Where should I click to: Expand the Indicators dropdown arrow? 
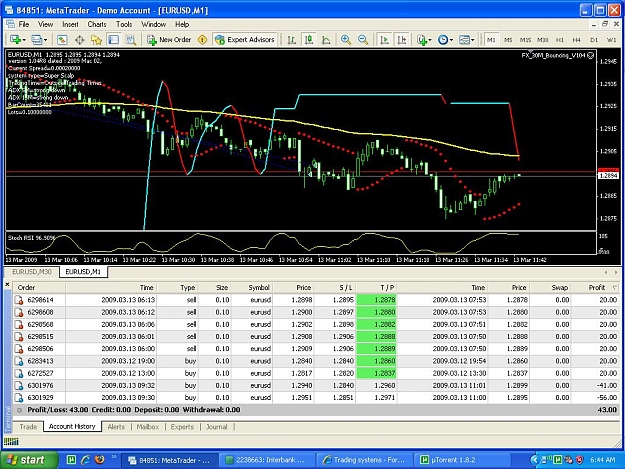[x=430, y=40]
